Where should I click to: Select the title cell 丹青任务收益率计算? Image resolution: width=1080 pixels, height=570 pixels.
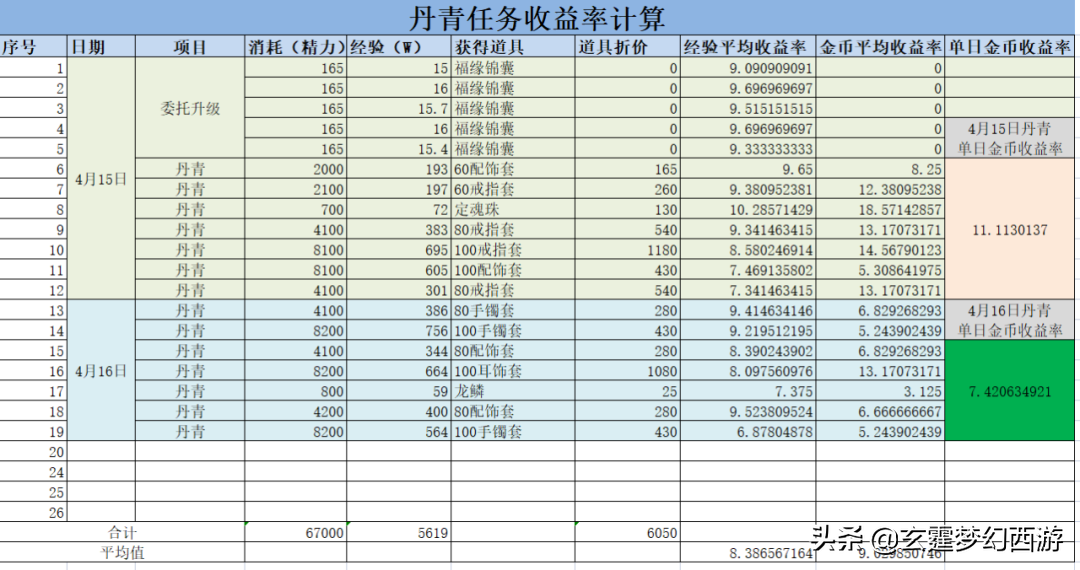pyautogui.click(x=538, y=18)
